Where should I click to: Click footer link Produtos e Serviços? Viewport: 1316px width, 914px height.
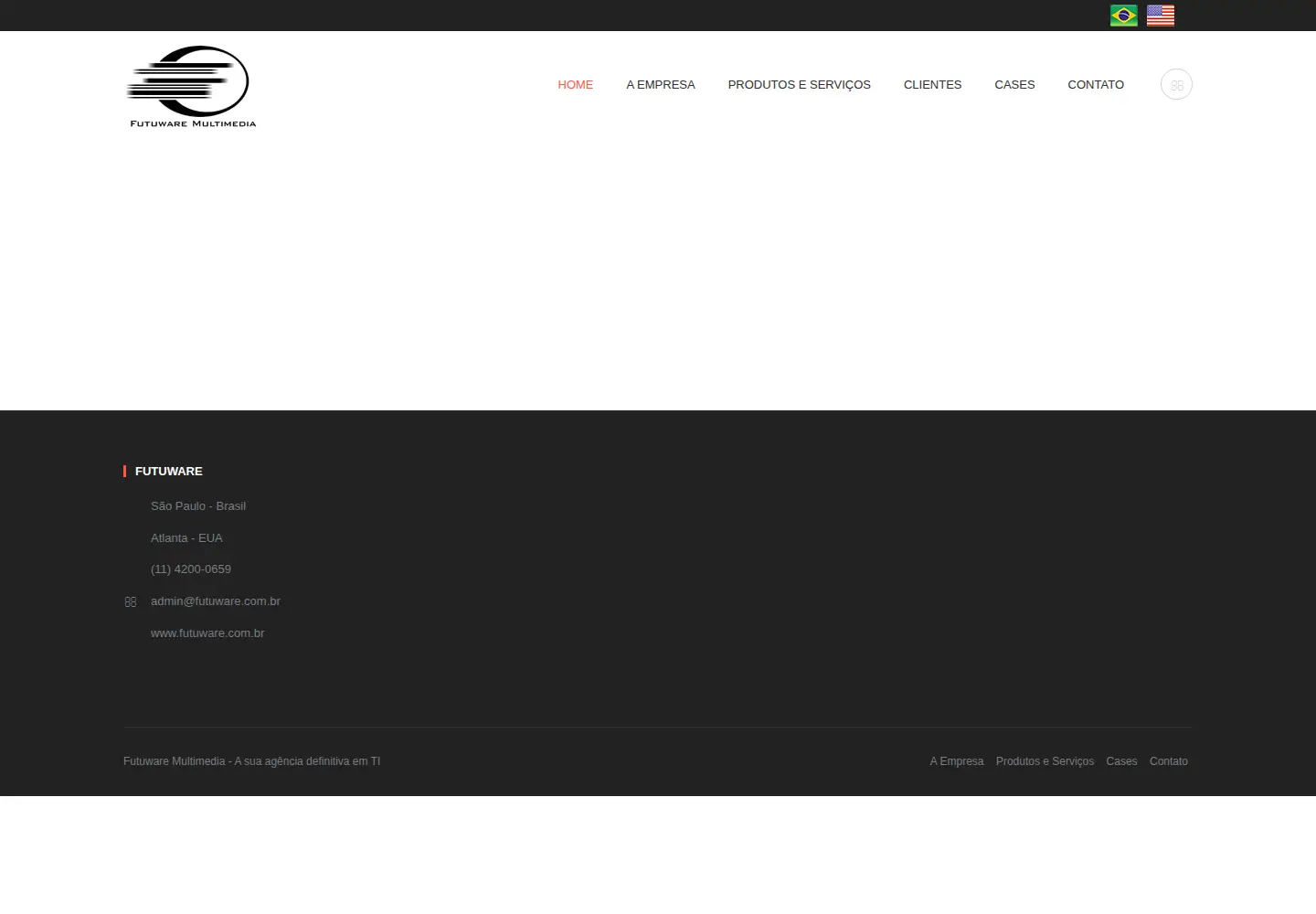[1045, 761]
